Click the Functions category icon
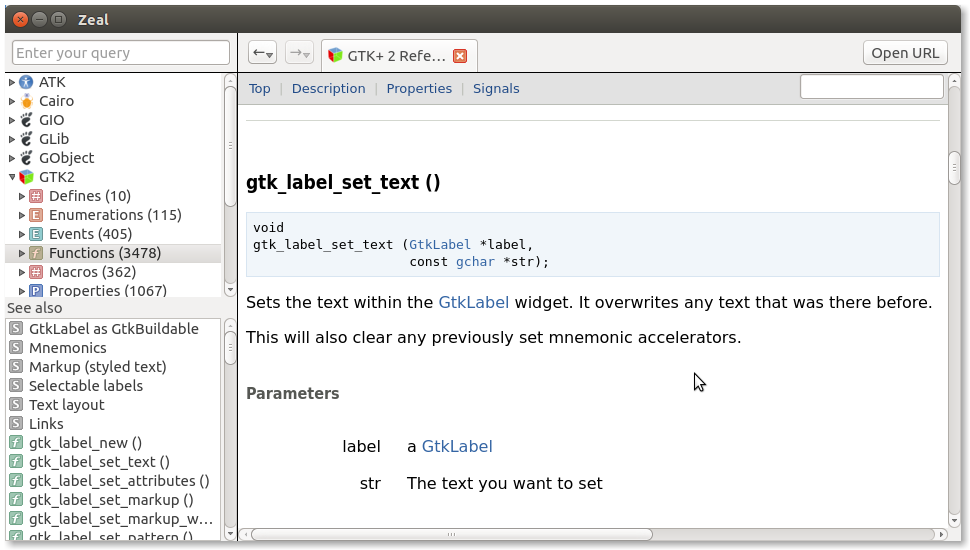Image resolution: width=970 pixels, height=550 pixels. 36,253
